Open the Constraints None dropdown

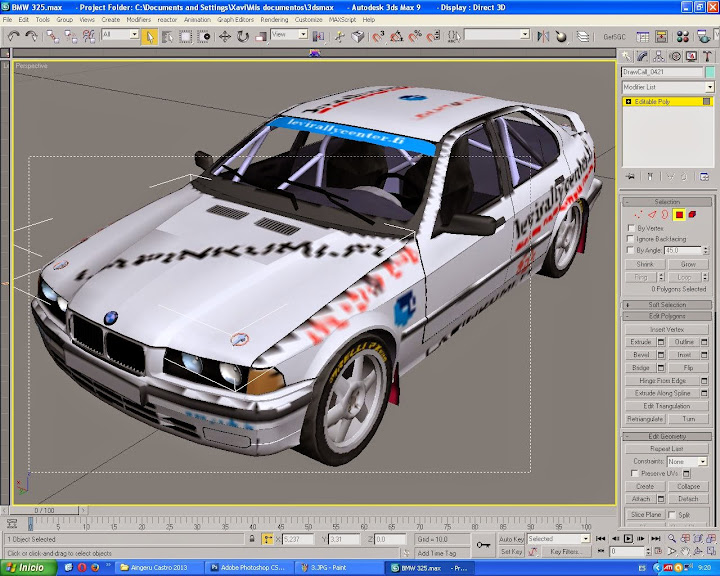687,461
